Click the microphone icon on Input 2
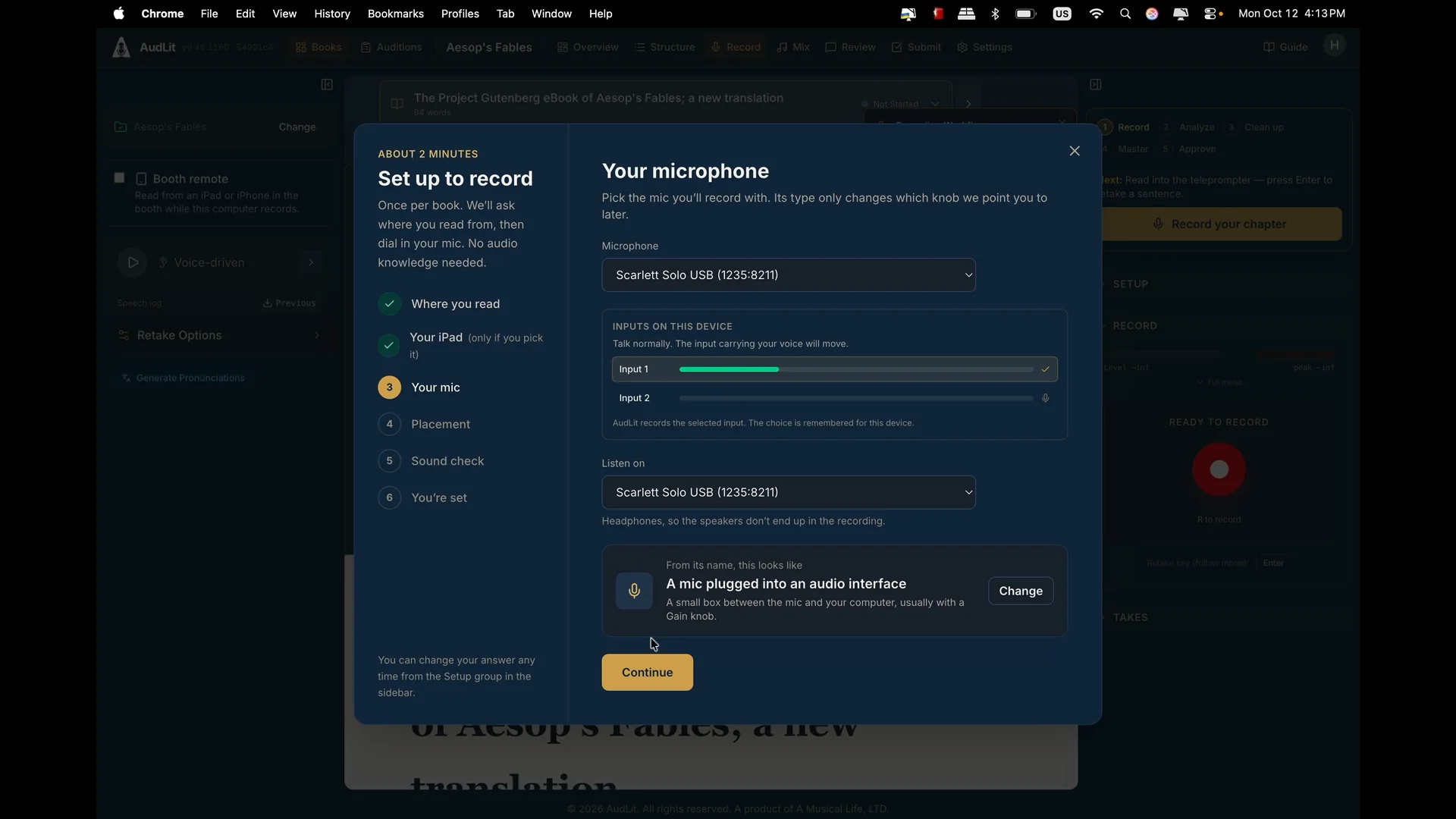Screen dimensions: 1456x819 [1045, 398]
